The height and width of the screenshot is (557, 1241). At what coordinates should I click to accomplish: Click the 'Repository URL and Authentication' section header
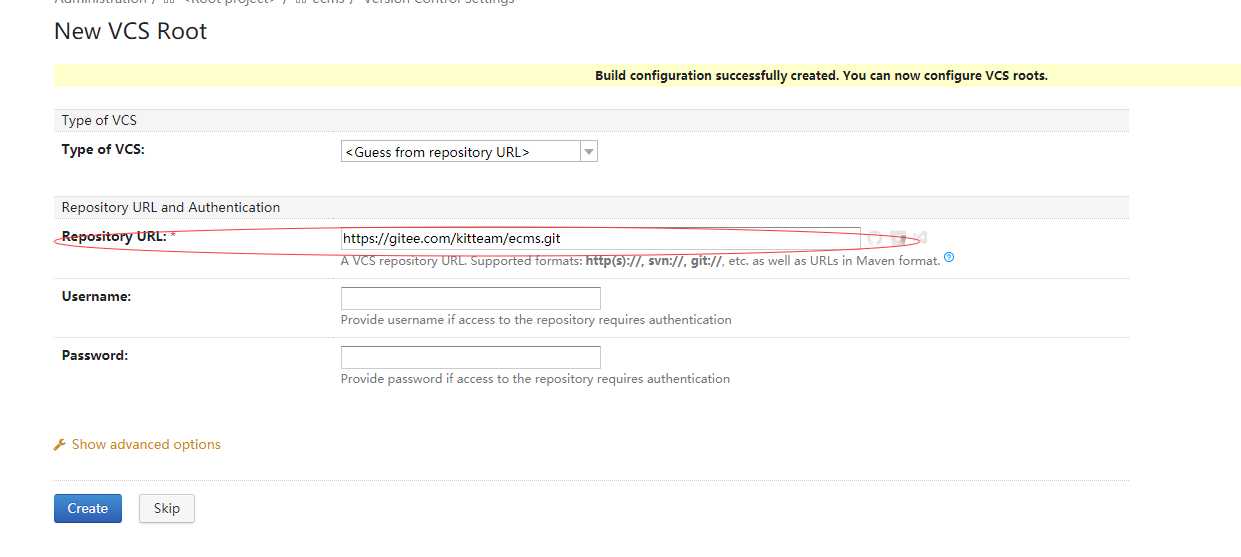pyautogui.click(x=171, y=207)
